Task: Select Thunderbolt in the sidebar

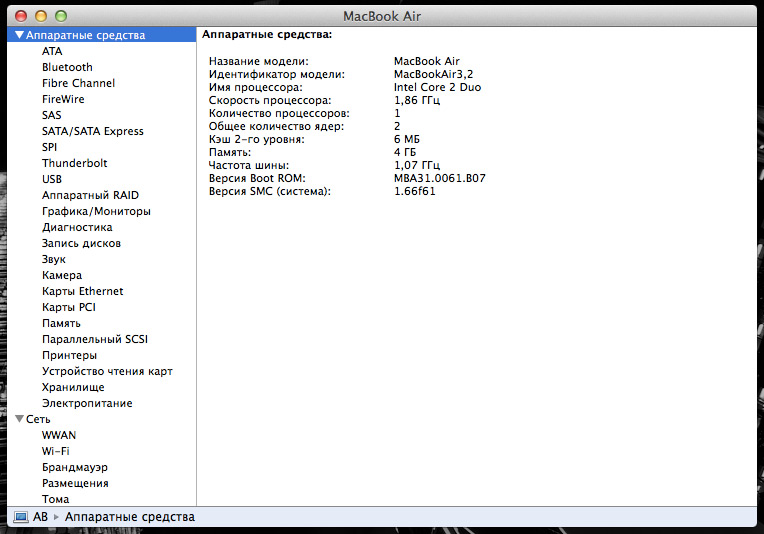Action: click(74, 163)
